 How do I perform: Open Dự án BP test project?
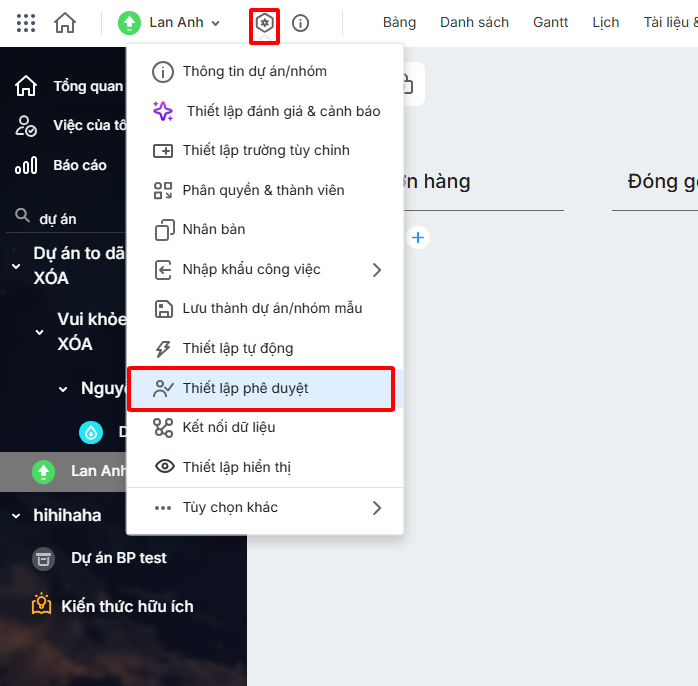pyautogui.click(x=118, y=558)
